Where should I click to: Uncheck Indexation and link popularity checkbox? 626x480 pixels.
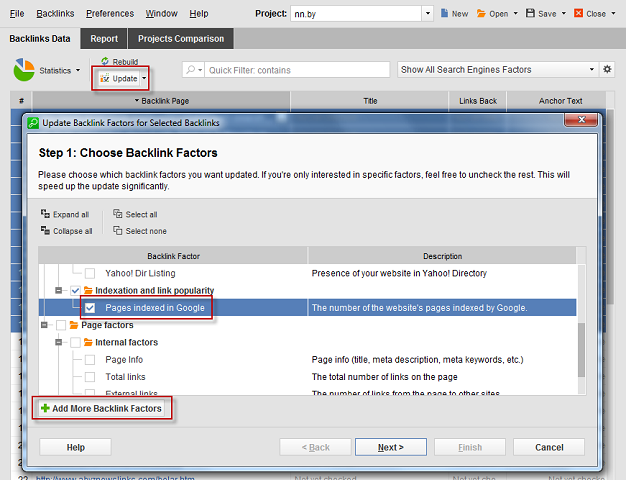[x=75, y=290]
